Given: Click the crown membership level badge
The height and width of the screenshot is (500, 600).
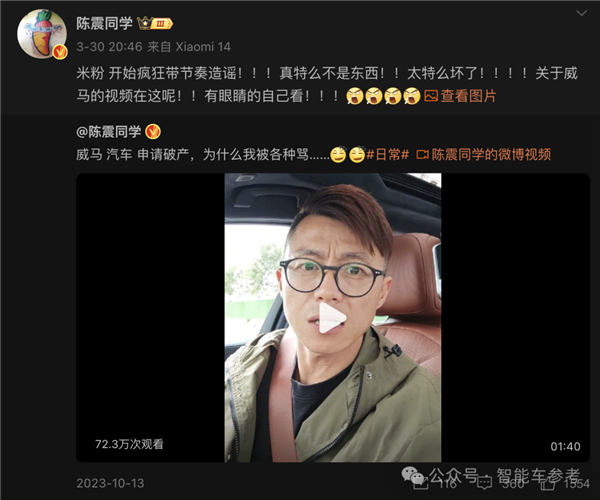Looking at the screenshot, I should pos(155,24).
